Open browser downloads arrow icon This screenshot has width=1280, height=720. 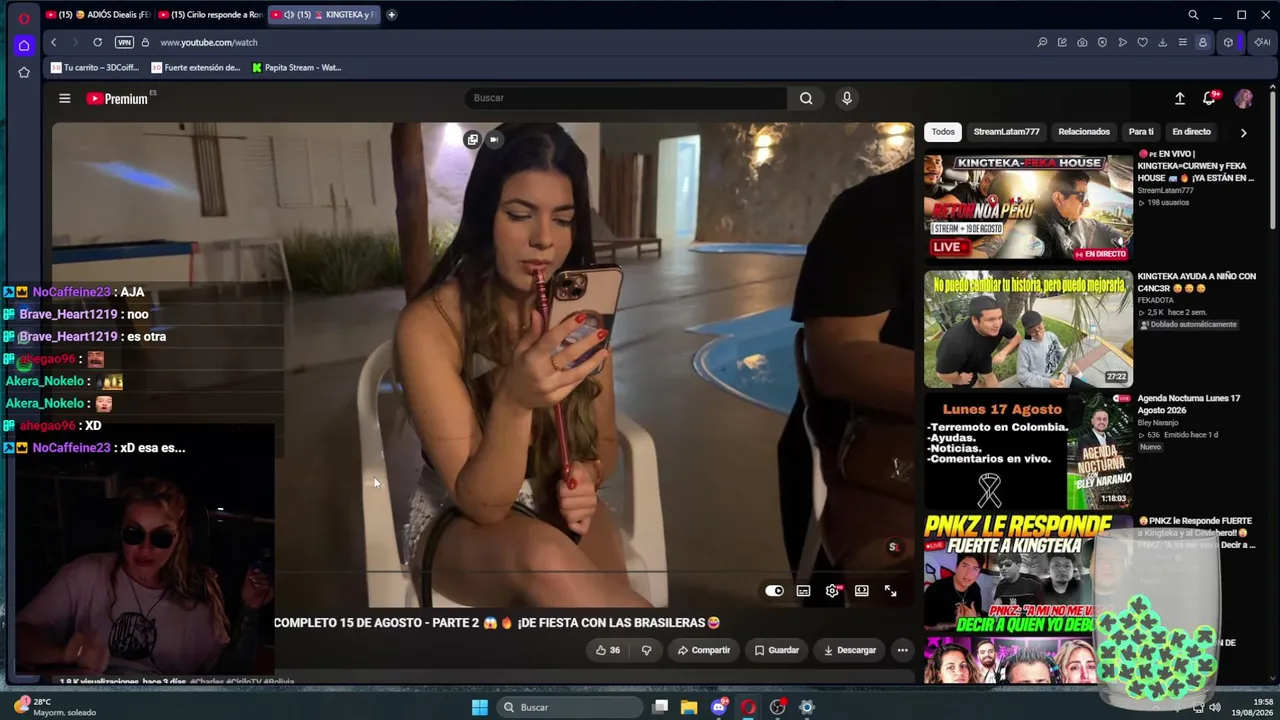coord(1162,42)
